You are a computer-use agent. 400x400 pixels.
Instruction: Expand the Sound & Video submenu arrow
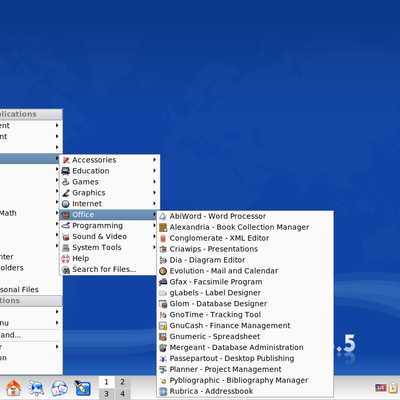tap(155, 236)
